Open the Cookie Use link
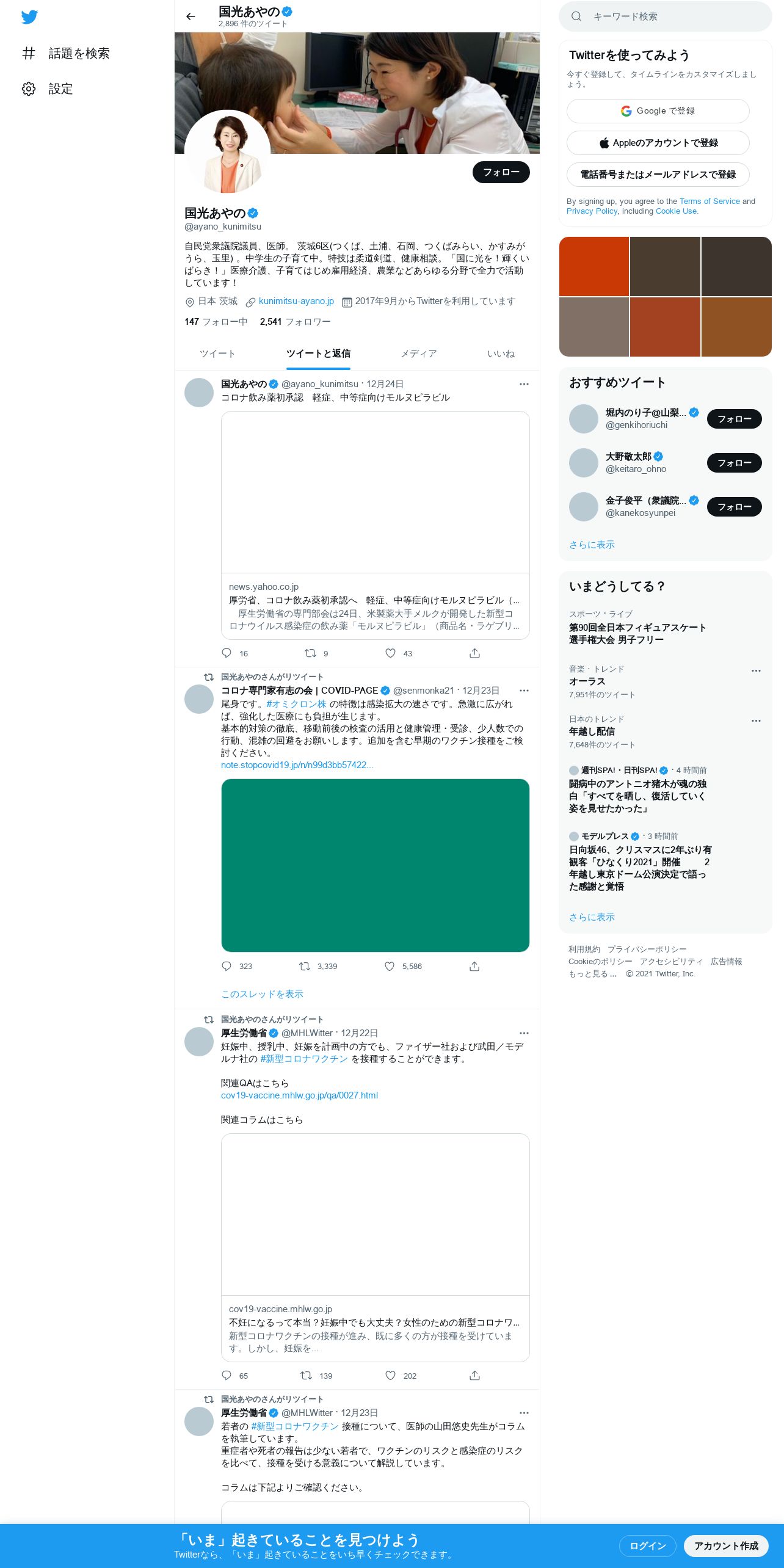 [x=676, y=211]
